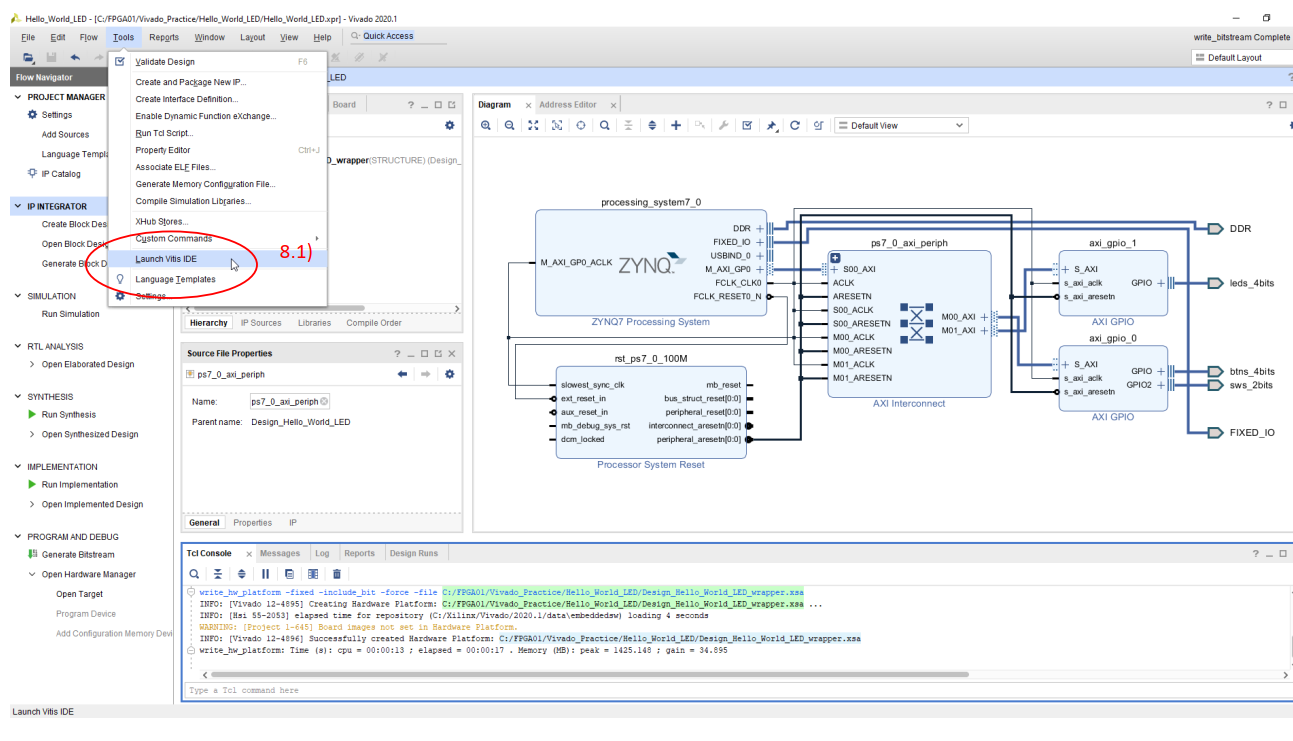Viewport: 1293px width, 741px height.
Task: Click the Tcl Console search icon
Action: coord(194,574)
